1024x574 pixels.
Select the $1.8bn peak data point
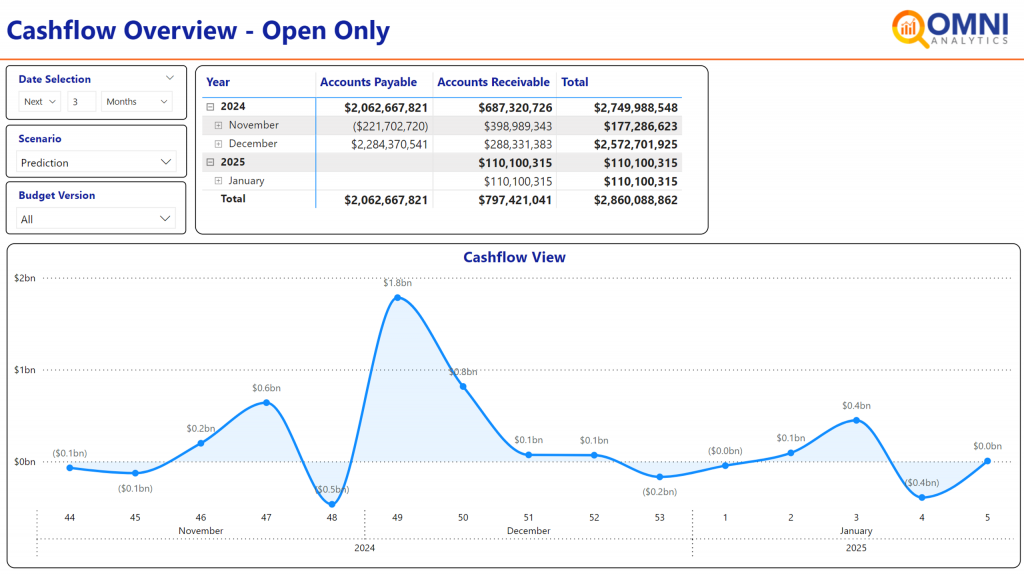pyautogui.click(x=397, y=297)
